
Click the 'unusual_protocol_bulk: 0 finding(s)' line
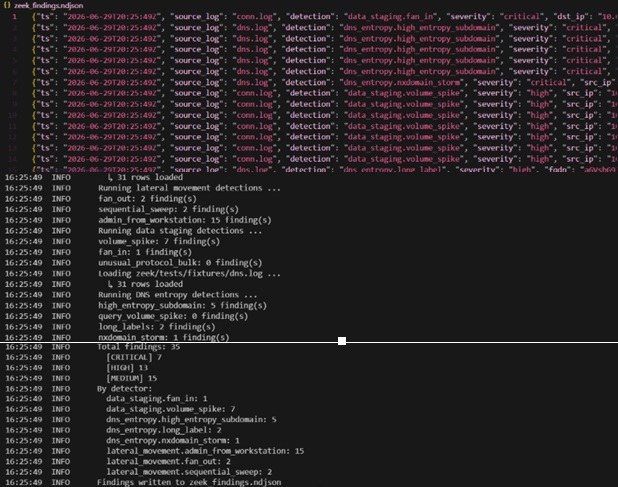180,262
